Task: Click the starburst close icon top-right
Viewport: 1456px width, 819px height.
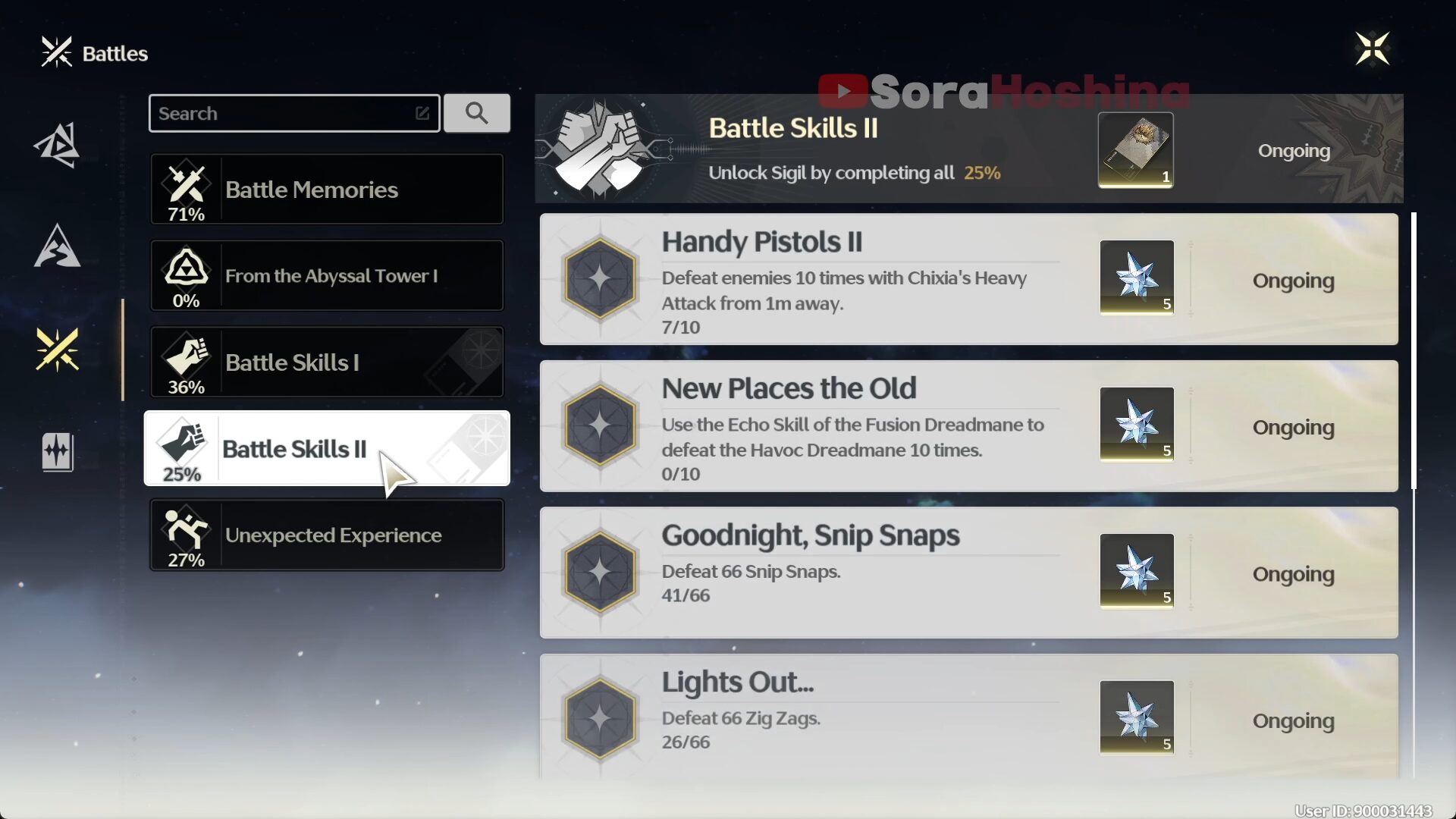Action: [x=1372, y=47]
